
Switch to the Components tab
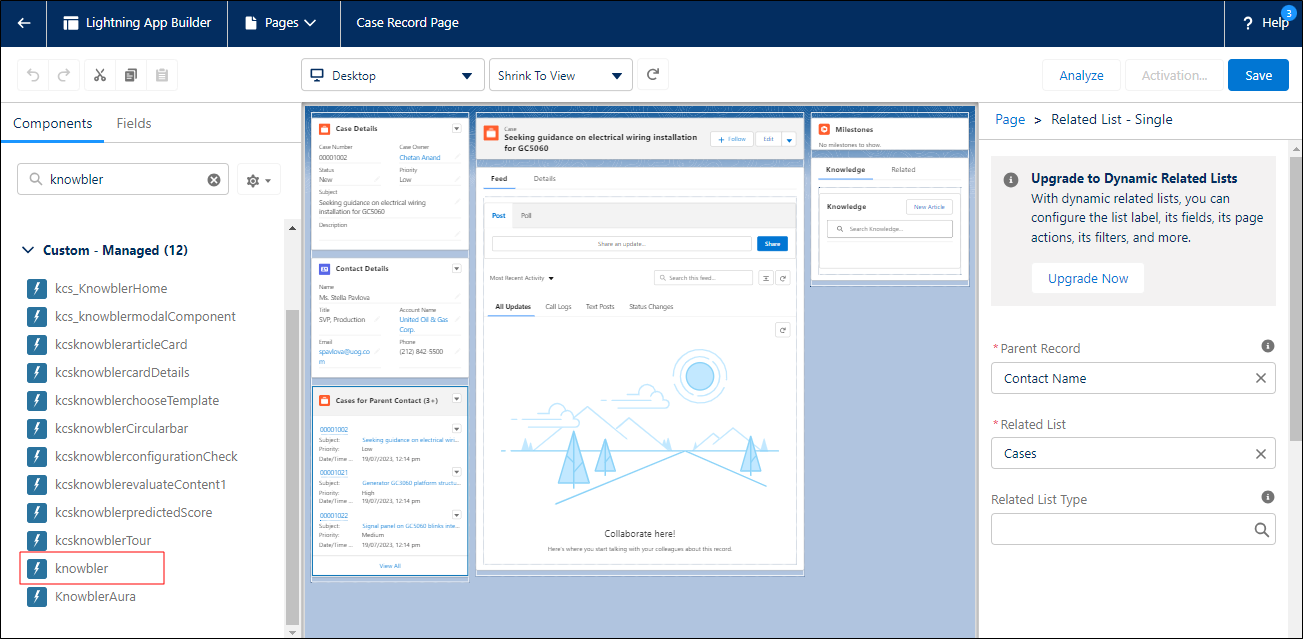(52, 123)
